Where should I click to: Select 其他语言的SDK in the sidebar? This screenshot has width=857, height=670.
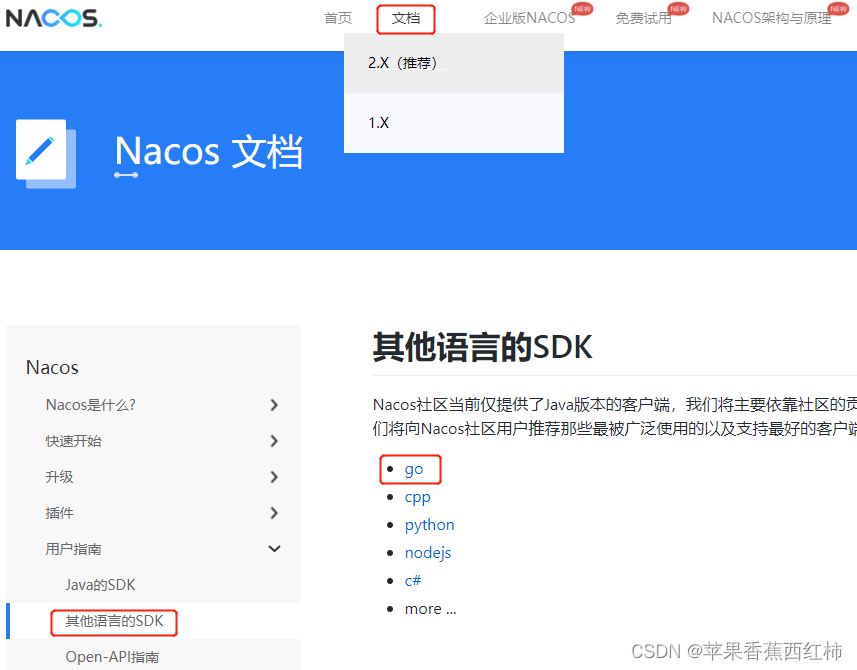coord(113,621)
